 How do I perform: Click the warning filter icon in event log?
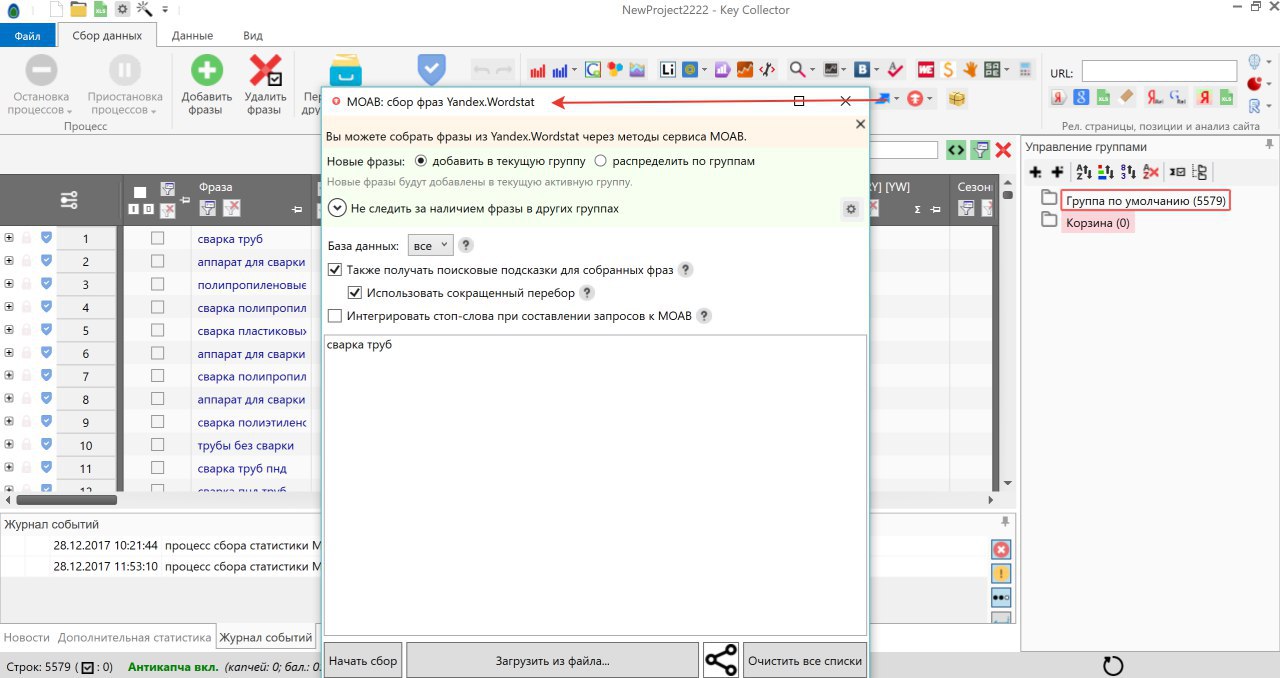[1001, 573]
